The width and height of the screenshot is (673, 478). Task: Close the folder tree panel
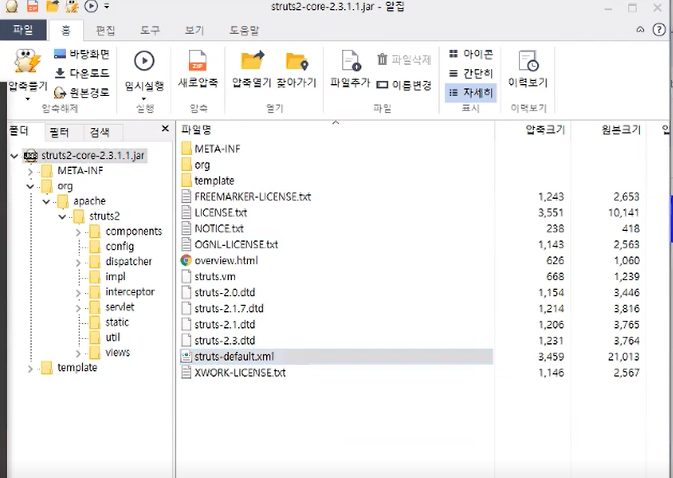point(165,128)
